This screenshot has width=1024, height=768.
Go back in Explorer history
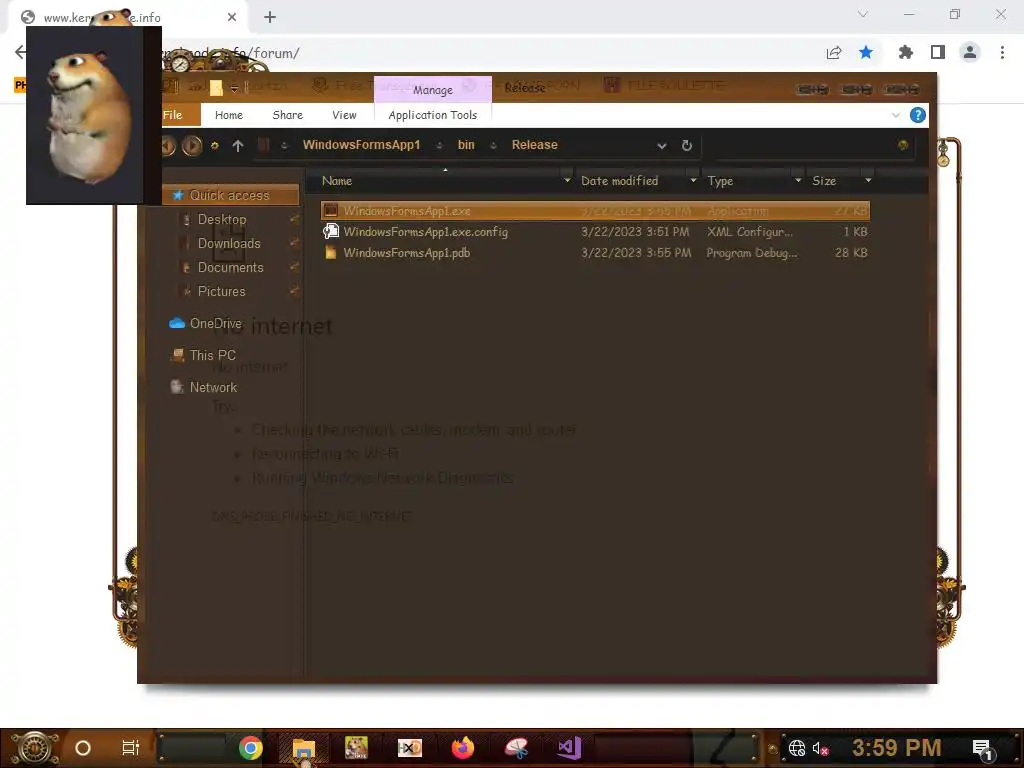[x=168, y=145]
